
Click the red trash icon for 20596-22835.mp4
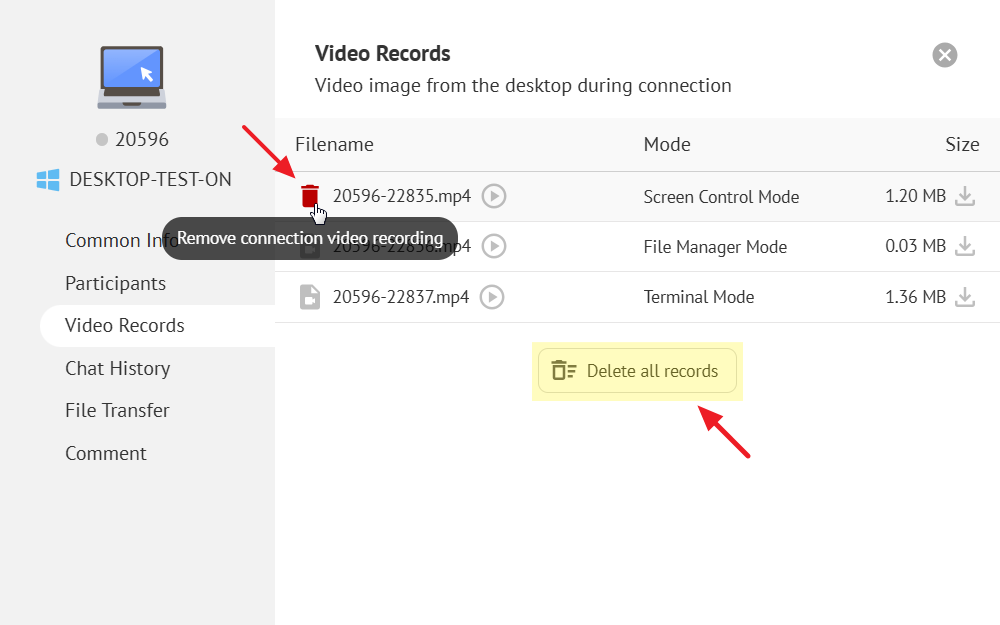[310, 195]
